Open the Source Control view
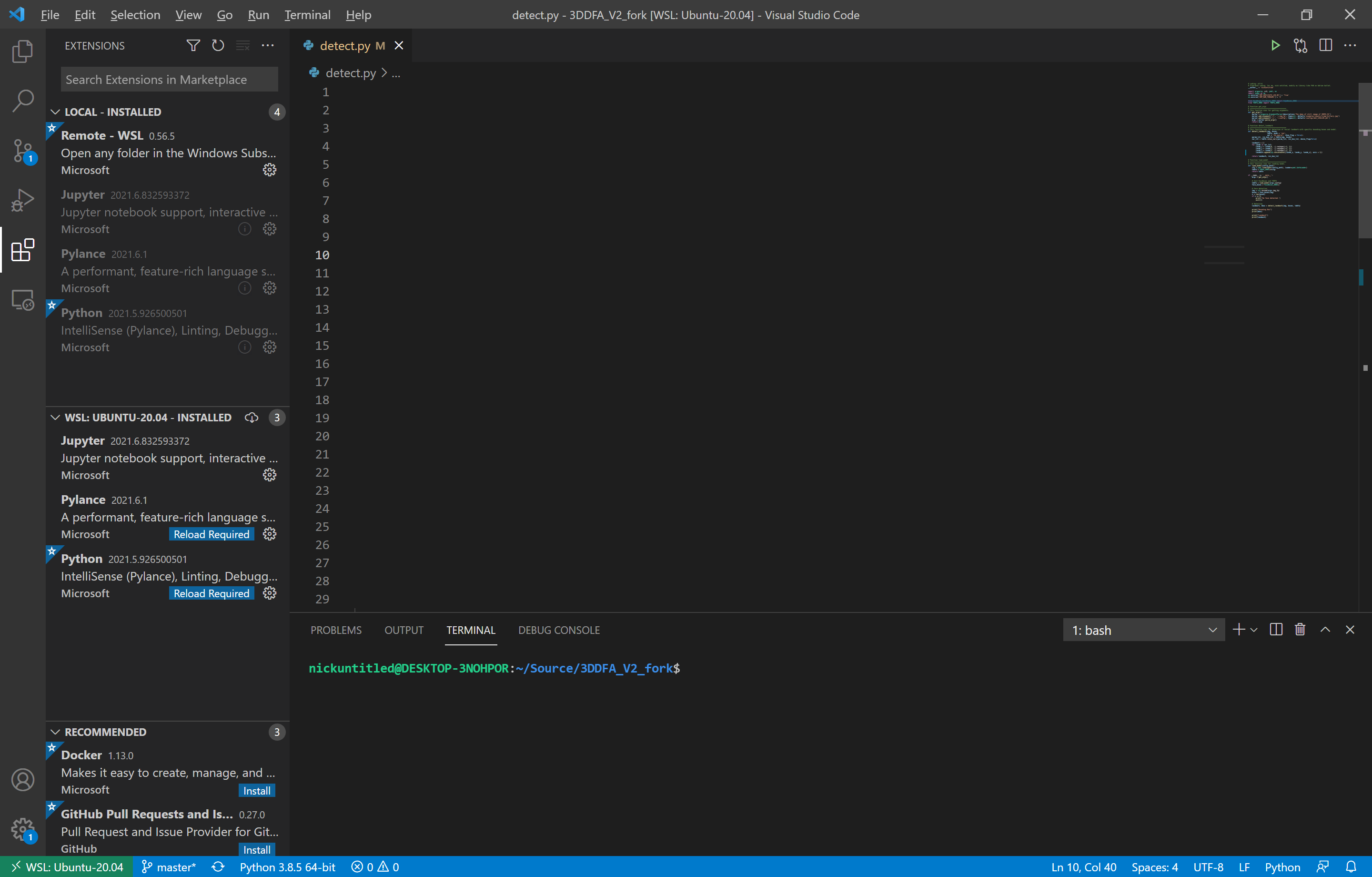 tap(23, 151)
